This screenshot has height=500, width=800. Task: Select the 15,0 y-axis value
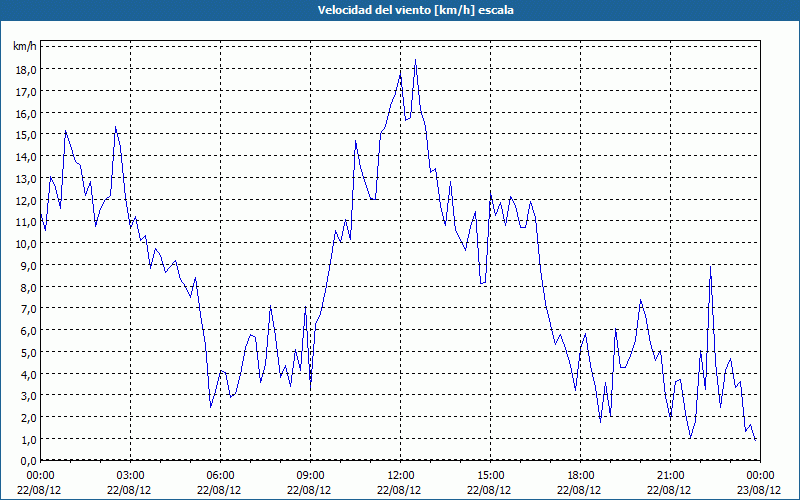25,135
